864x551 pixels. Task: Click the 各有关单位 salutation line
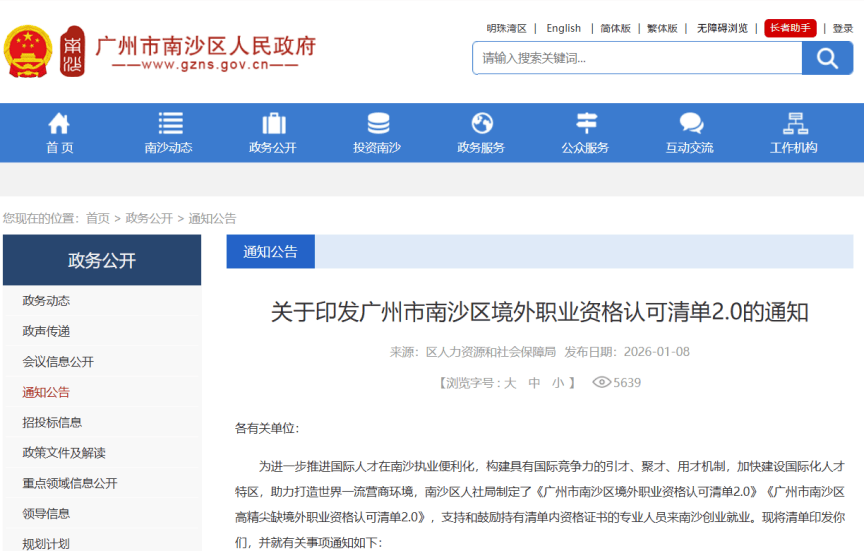(267, 428)
